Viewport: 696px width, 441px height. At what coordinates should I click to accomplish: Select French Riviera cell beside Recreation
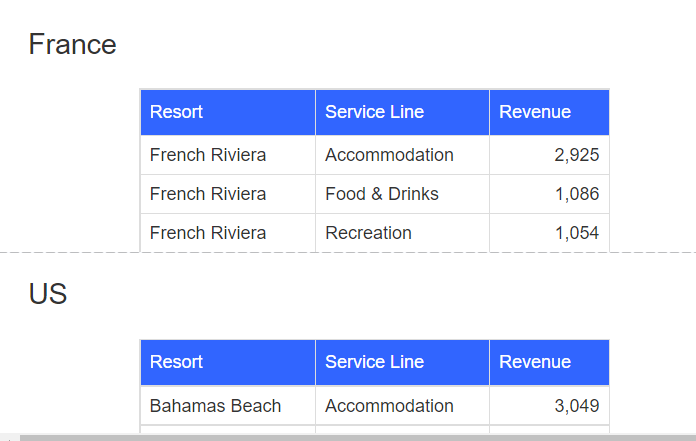click(208, 233)
